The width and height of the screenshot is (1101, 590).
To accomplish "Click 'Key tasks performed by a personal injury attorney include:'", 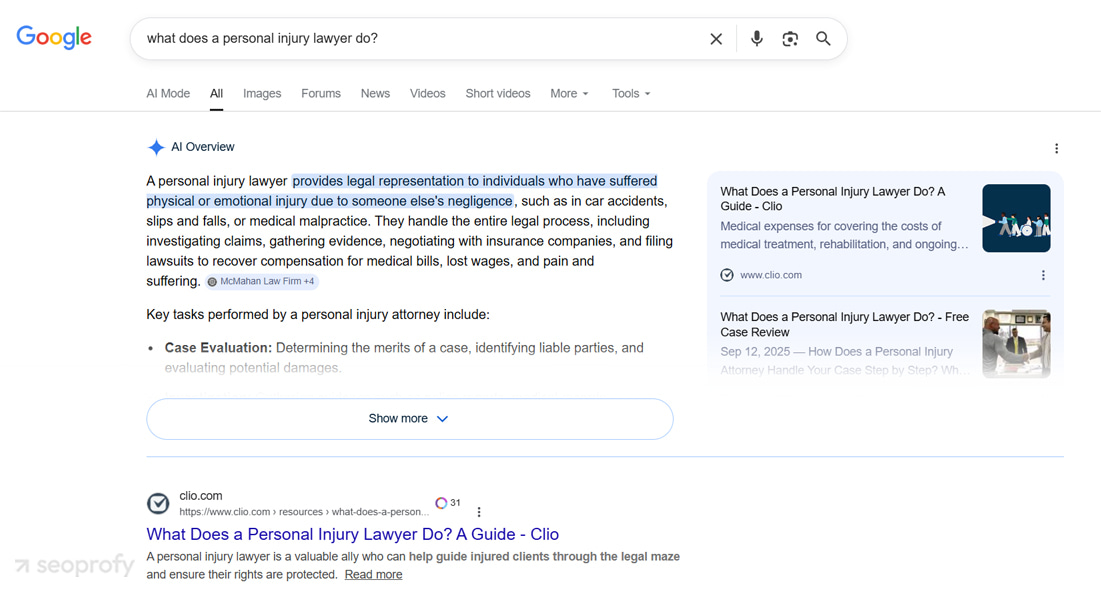I will point(317,315).
